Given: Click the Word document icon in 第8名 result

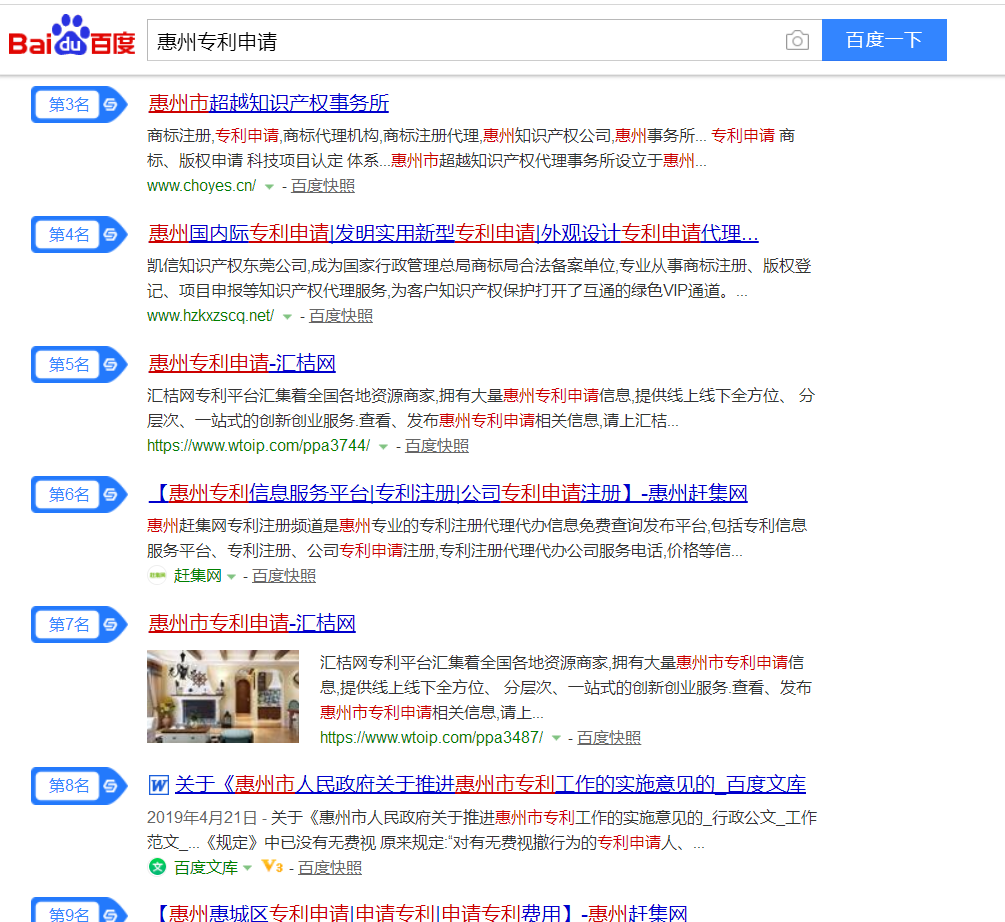Looking at the screenshot, I should [158, 785].
